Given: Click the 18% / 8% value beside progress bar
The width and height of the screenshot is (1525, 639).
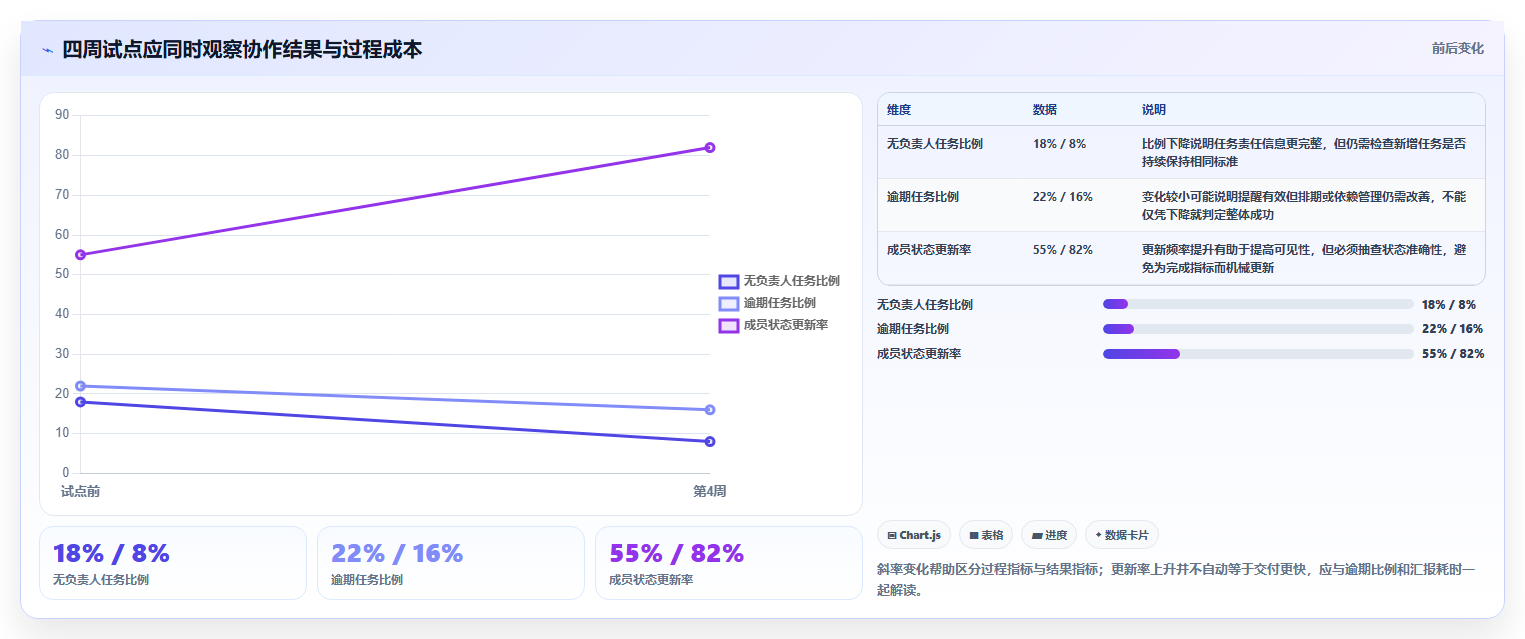Looking at the screenshot, I should [x=1449, y=305].
